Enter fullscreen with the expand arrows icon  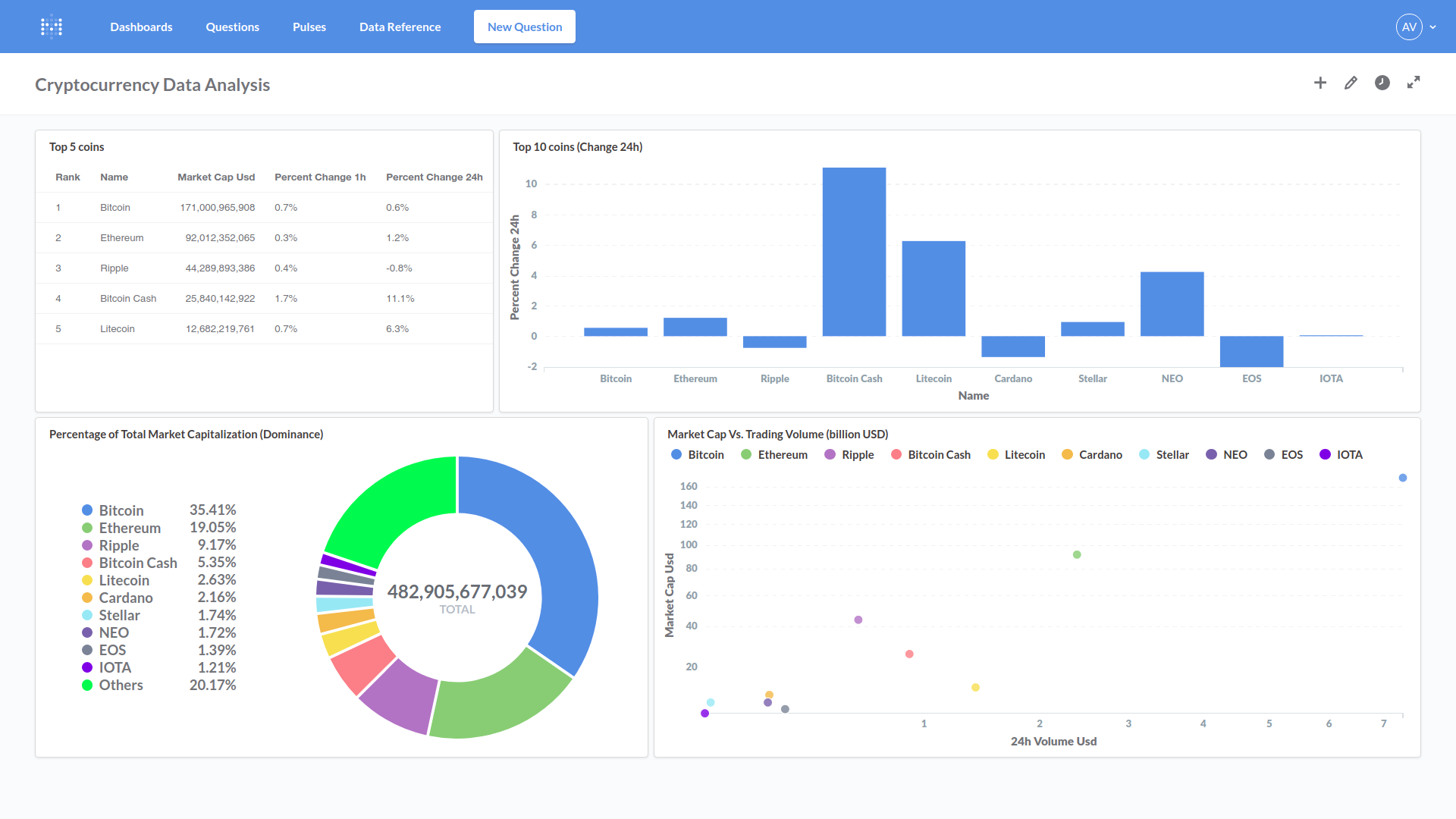(x=1414, y=83)
